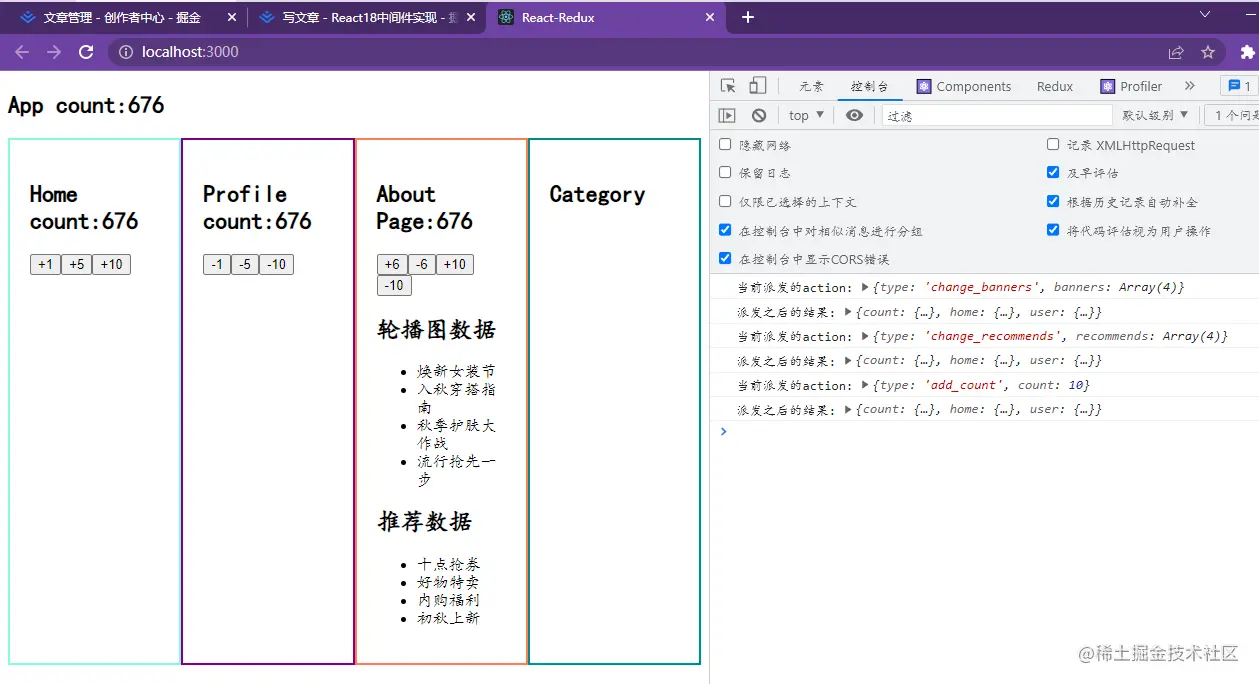The height and width of the screenshot is (684, 1259).
Task: Uncheck 在控制台中显示CORS错误
Action: click(x=725, y=258)
